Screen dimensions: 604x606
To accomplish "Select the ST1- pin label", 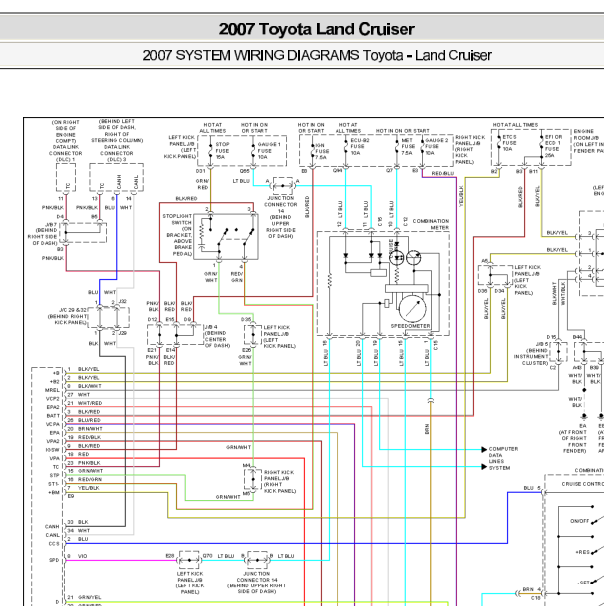I will (x=54, y=484).
